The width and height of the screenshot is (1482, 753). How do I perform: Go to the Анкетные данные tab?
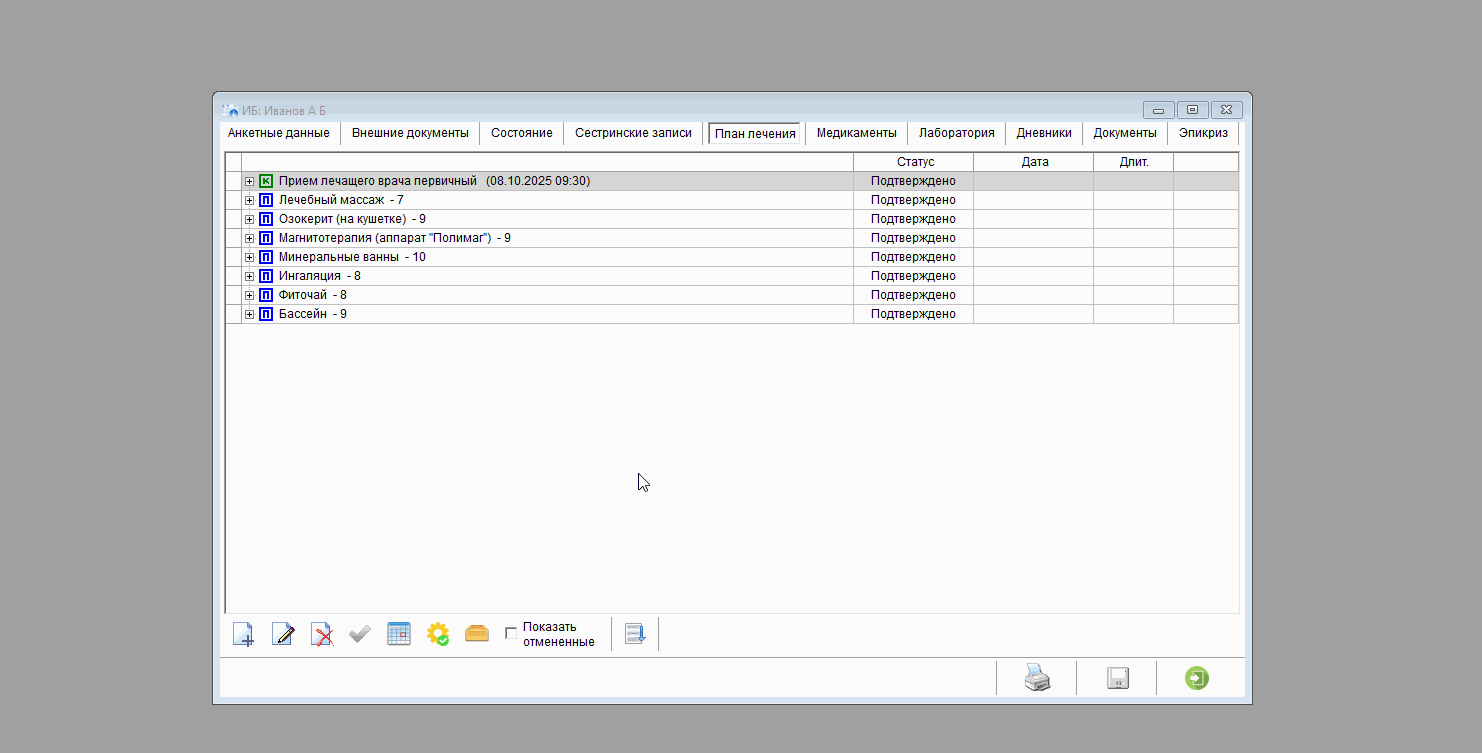coord(279,133)
